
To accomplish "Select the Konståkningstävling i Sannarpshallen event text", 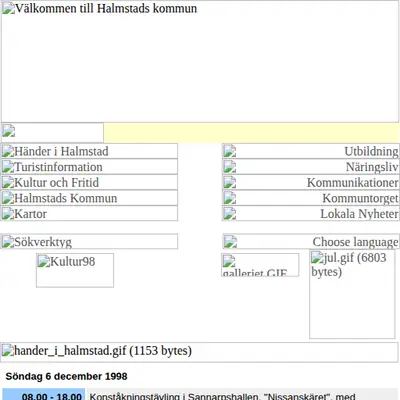I will (x=222, y=396).
